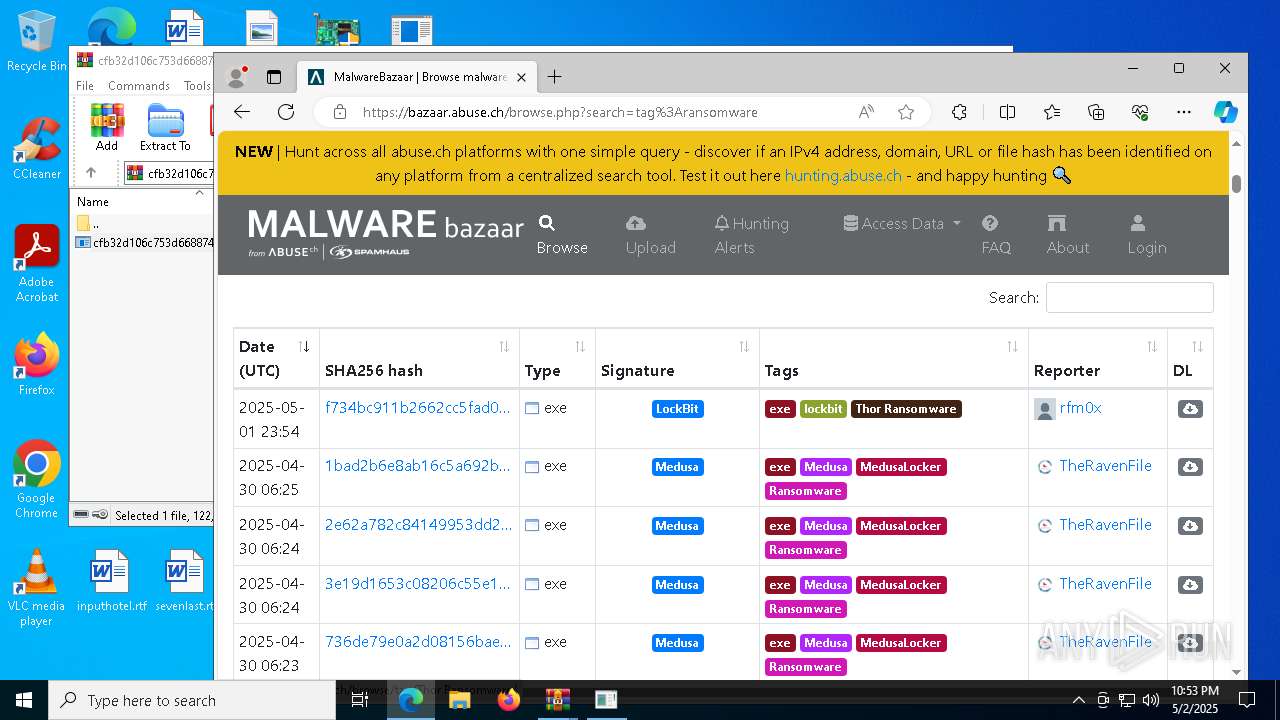Focus the table Search field
The image size is (1280, 720).
pos(1129,297)
